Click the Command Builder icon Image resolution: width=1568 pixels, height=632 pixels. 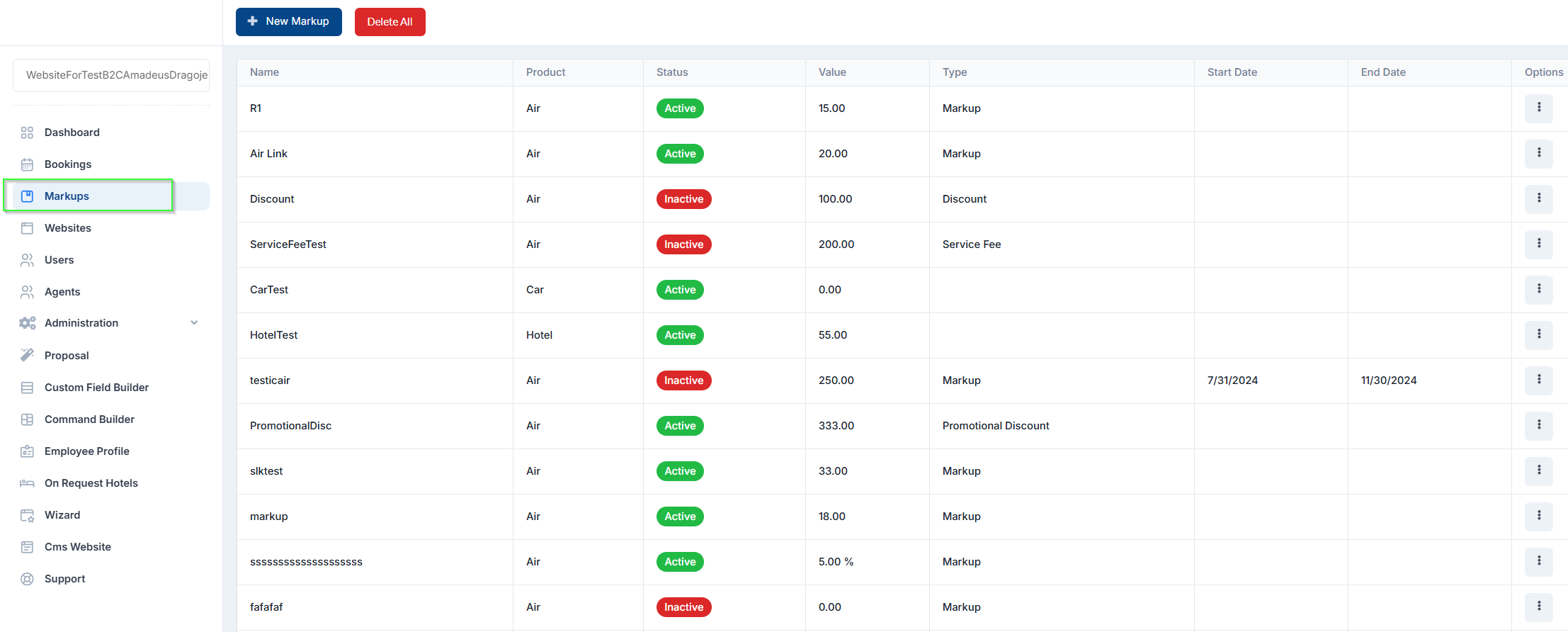(x=27, y=419)
